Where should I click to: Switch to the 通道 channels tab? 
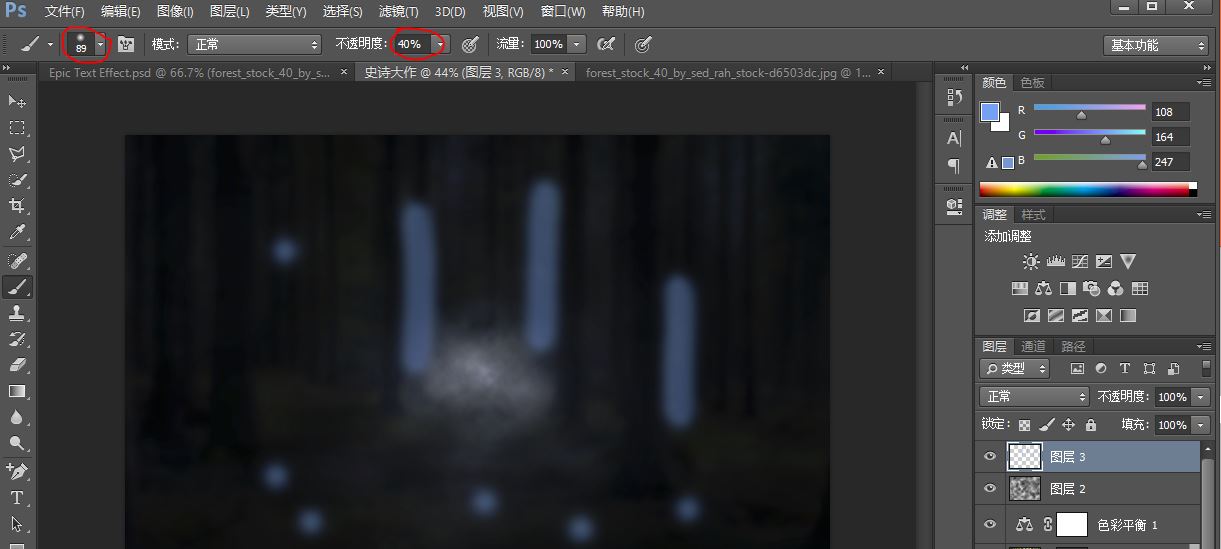coord(1033,346)
